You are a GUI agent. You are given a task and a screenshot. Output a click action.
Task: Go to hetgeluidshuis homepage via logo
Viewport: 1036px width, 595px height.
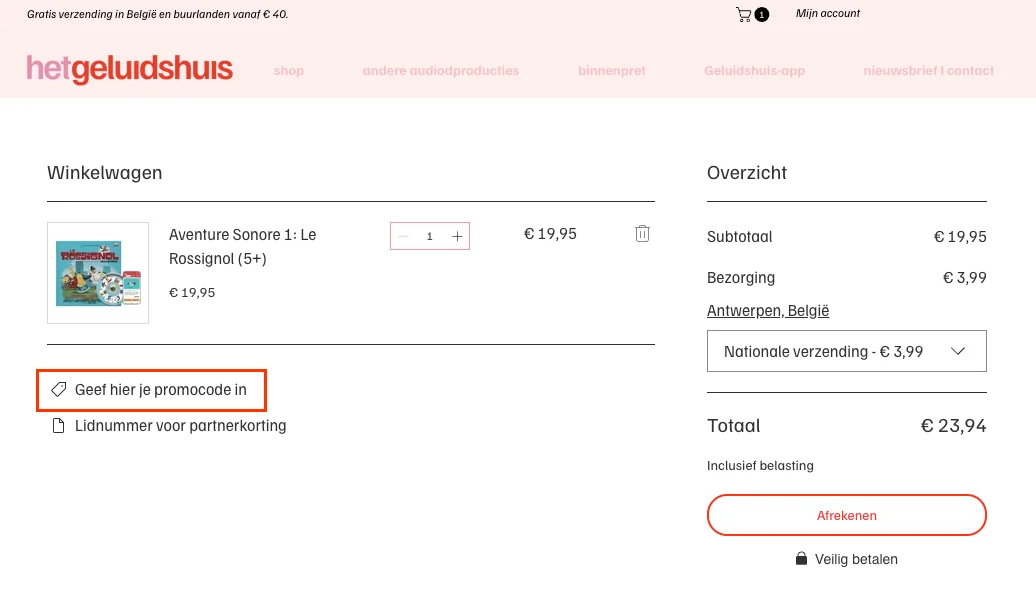pyautogui.click(x=130, y=69)
